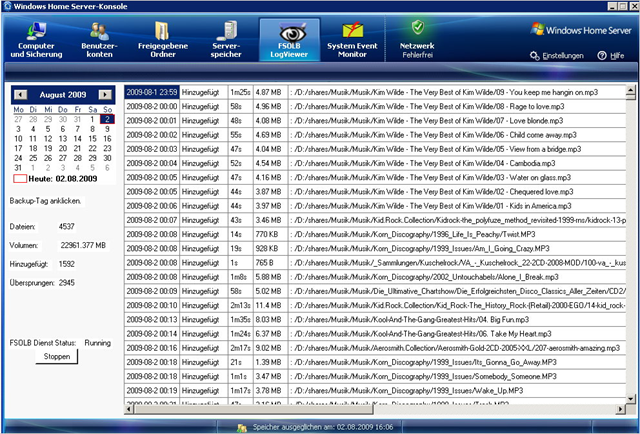
Task: Select the FSOLB LogViewer eye tab
Action: 289,40
